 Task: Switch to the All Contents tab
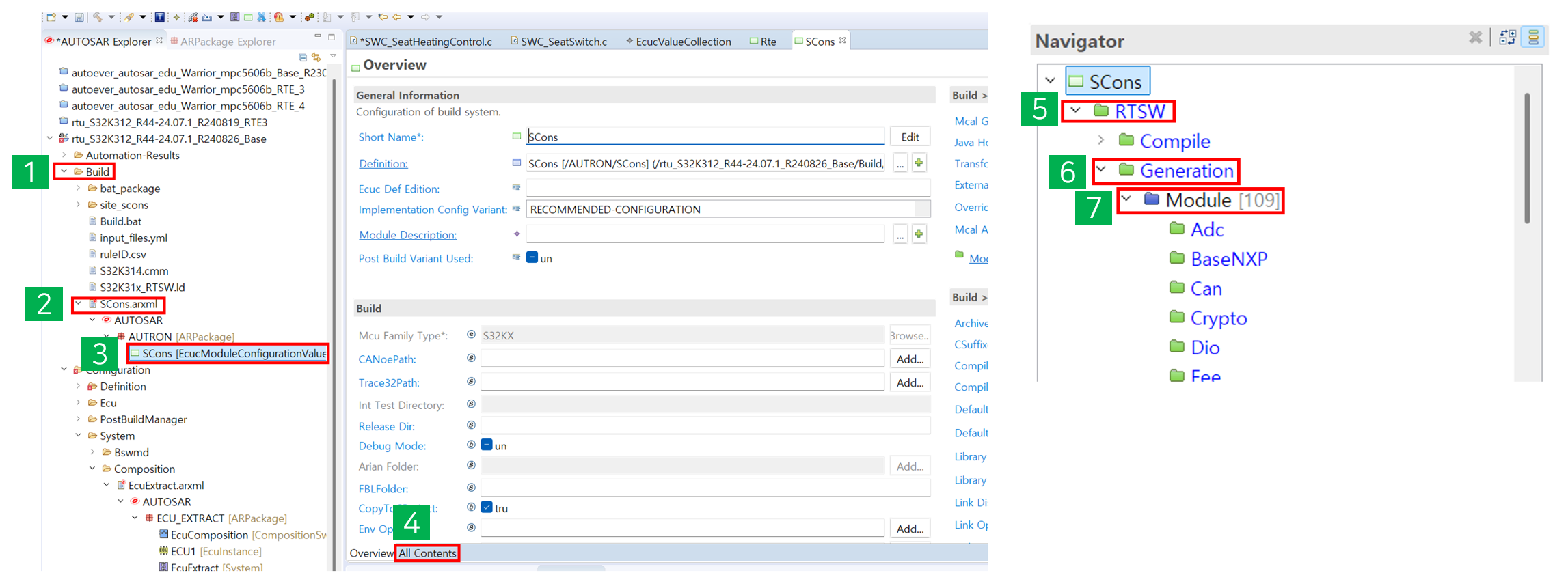tap(427, 553)
